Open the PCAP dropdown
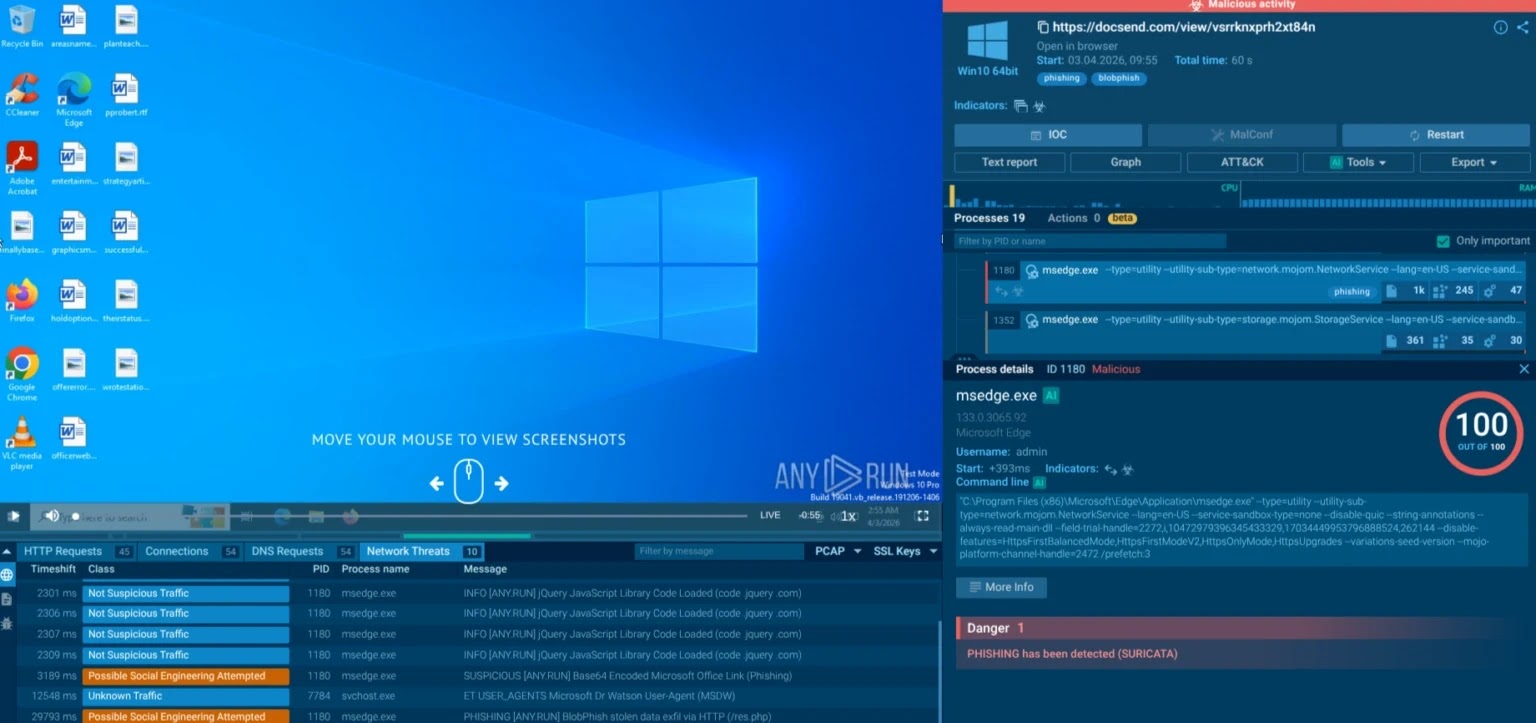The height and width of the screenshot is (723, 1536). [836, 551]
